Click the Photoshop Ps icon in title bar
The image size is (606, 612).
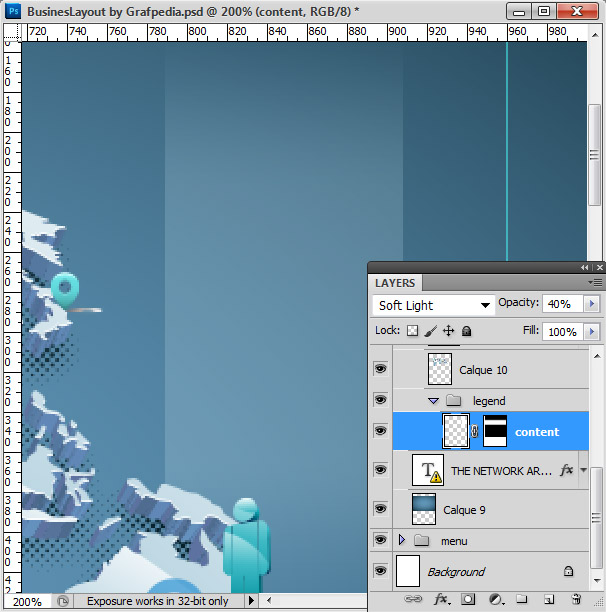13,11
